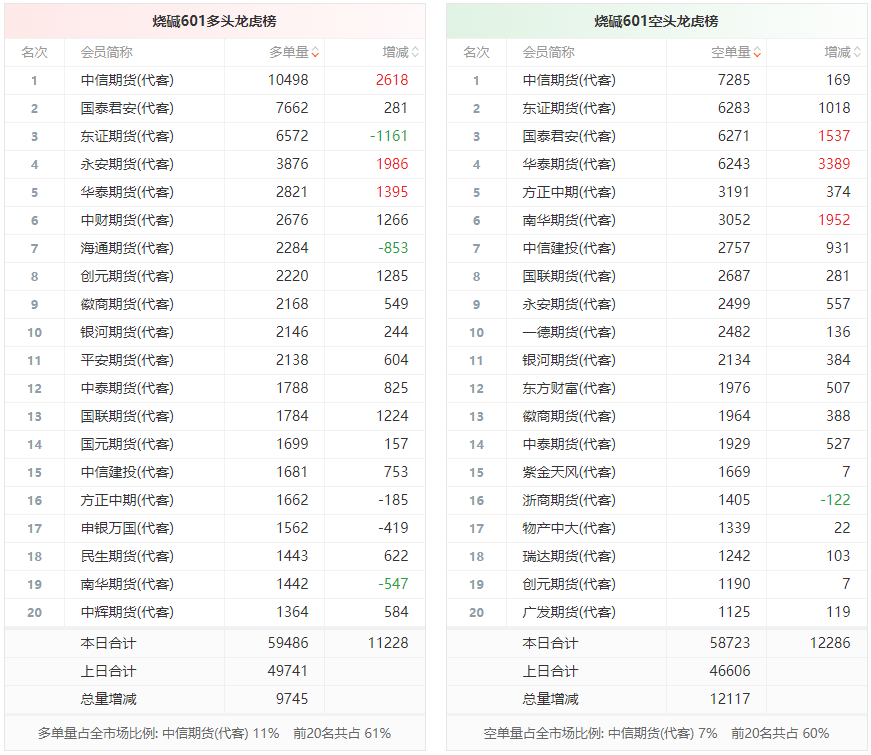
Task: Click 本日合计 value 59486
Action: (288, 643)
